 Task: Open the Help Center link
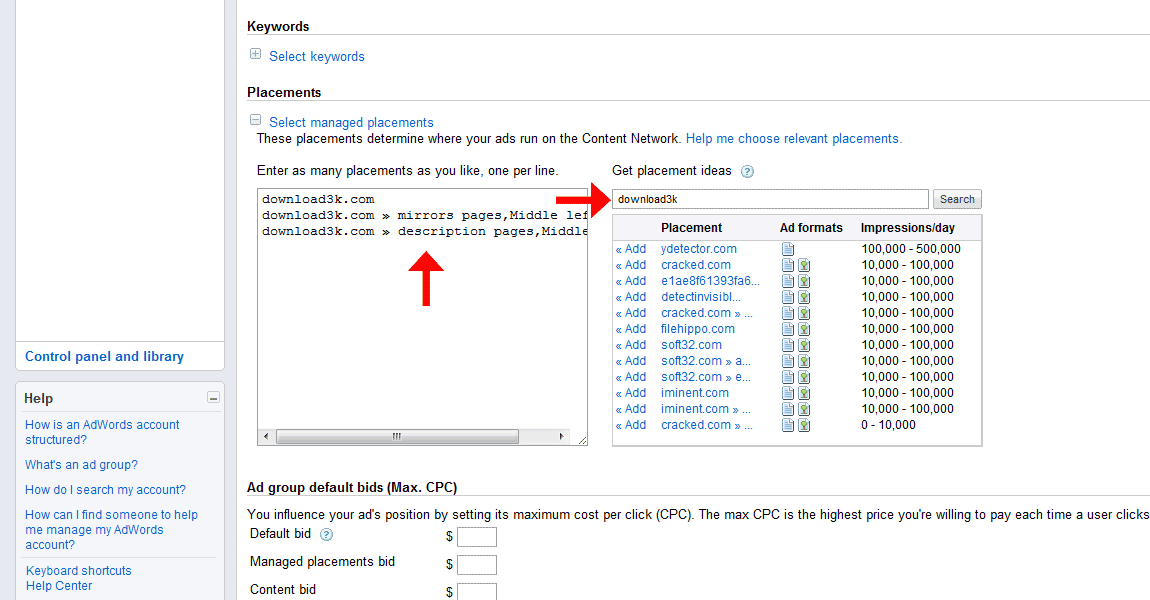(x=59, y=586)
